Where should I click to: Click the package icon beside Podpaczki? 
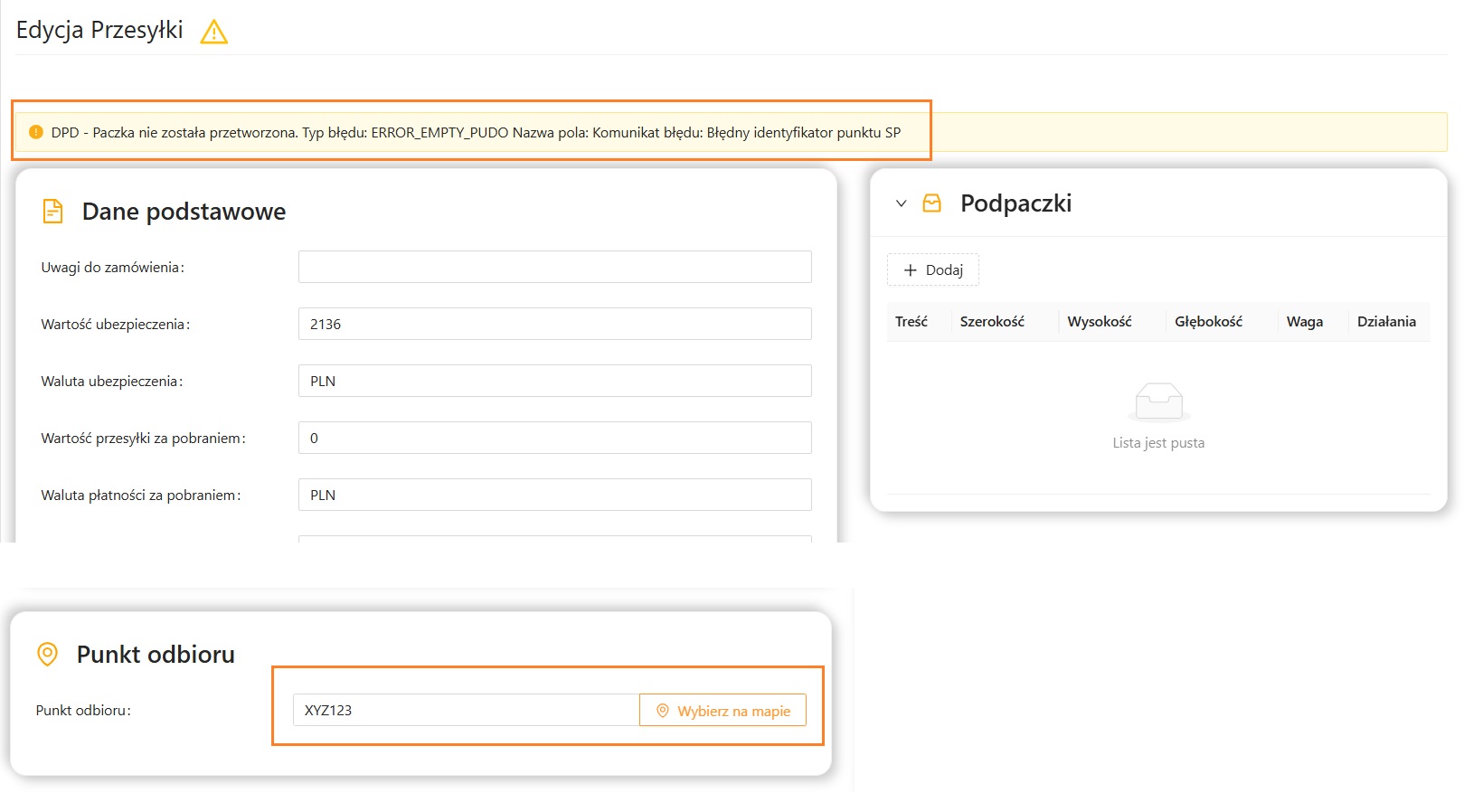click(x=931, y=203)
